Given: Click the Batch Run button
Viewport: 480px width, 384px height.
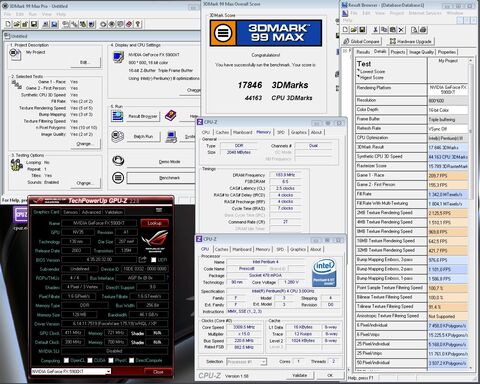Looking at the screenshot, I should 143,136.
